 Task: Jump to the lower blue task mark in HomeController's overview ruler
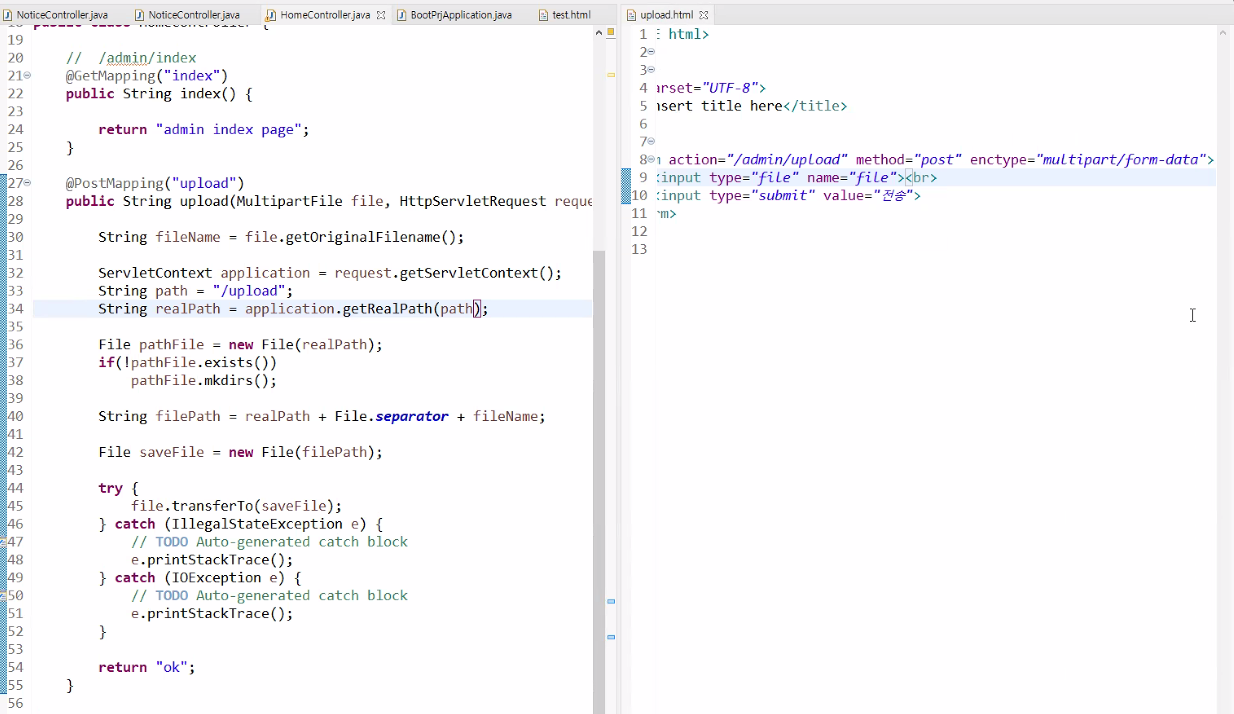[x=611, y=636]
